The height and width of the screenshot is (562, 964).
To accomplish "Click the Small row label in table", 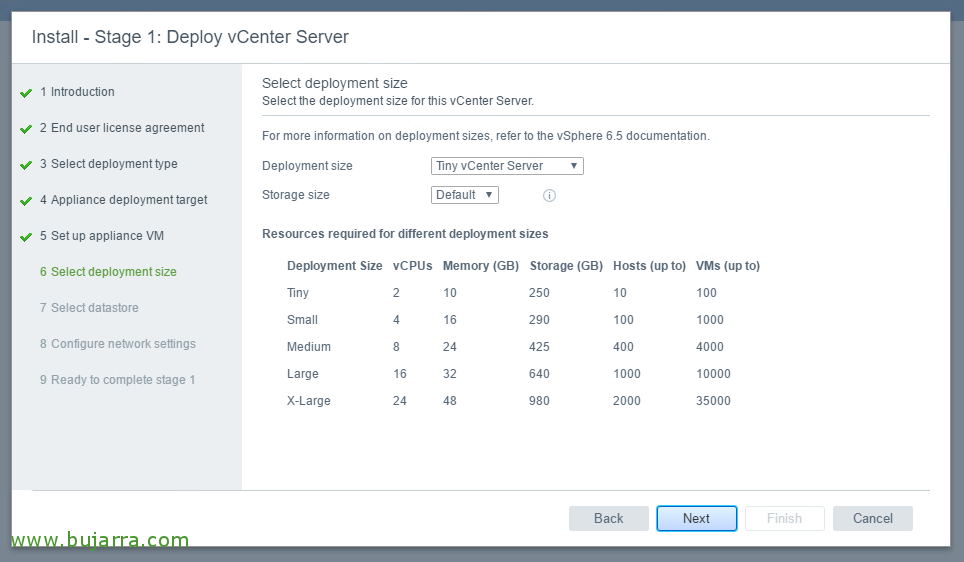I will 302,320.
